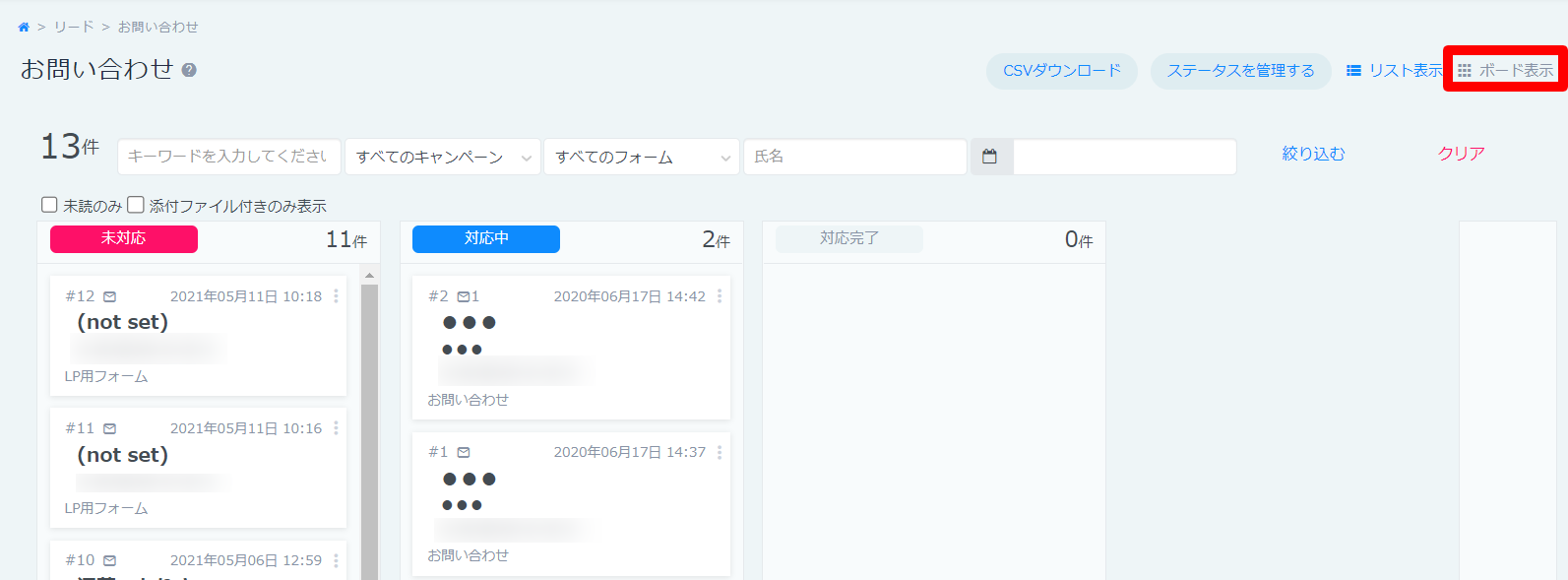
Task: Click the #10 card number
Action: (81, 560)
